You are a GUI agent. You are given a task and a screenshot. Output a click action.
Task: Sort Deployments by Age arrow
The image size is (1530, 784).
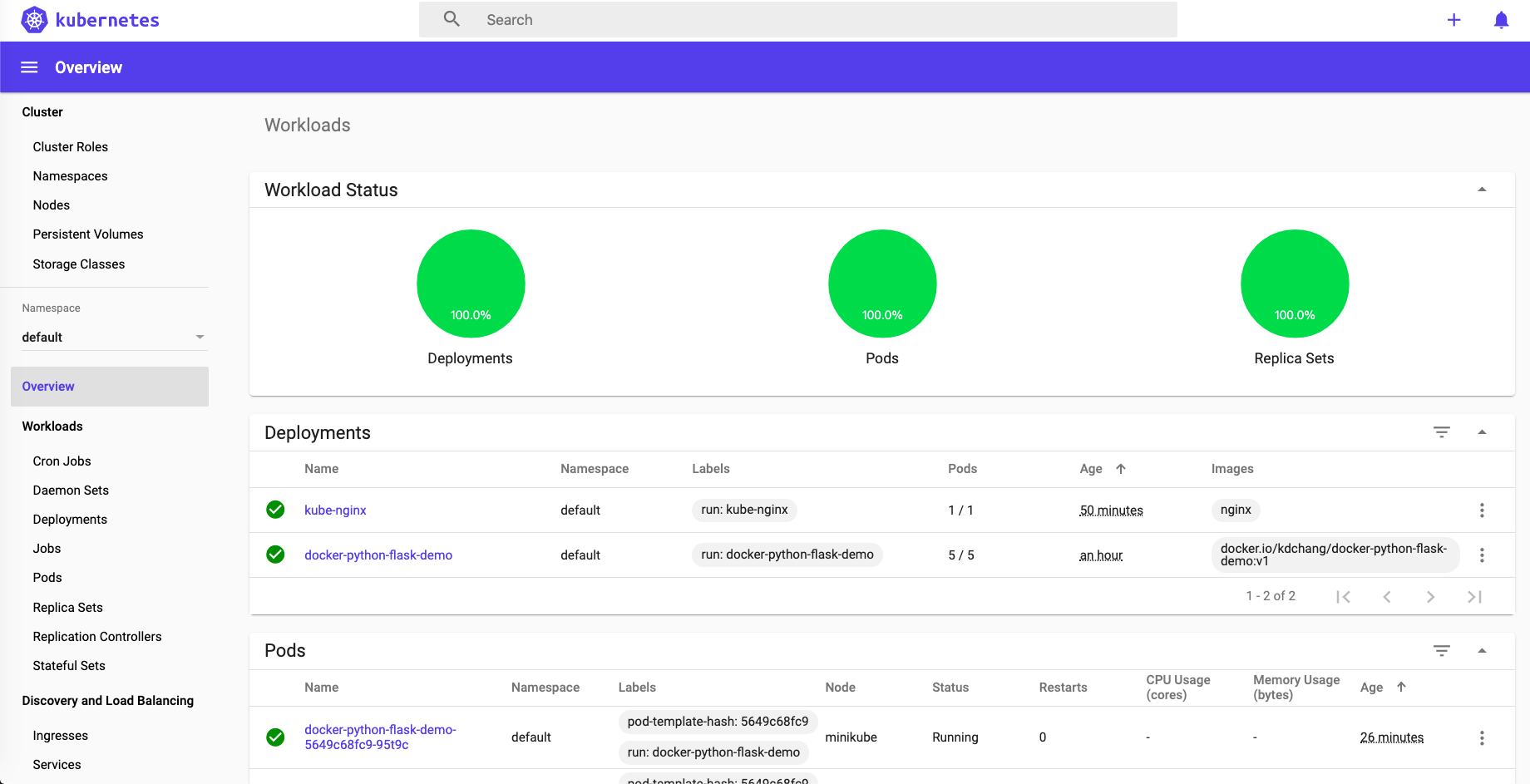pos(1121,469)
